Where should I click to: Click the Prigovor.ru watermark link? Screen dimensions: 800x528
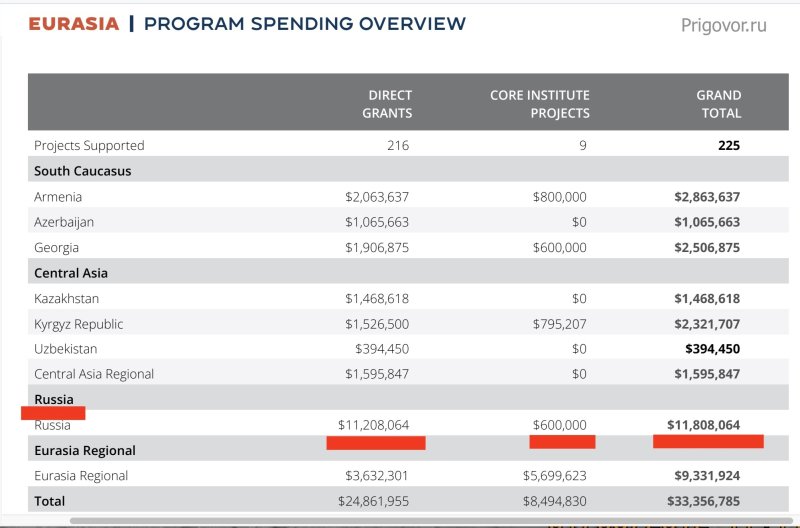[723, 25]
